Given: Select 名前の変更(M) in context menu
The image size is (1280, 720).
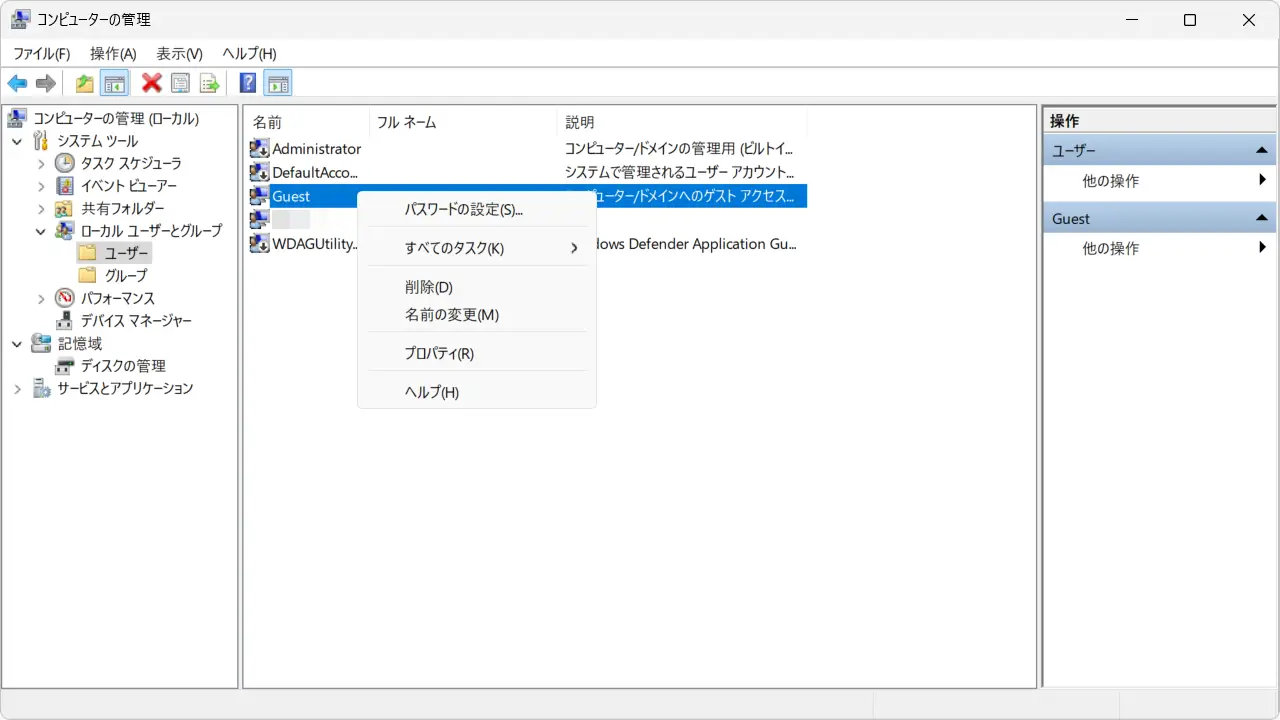Looking at the screenshot, I should pyautogui.click(x=477, y=315).
